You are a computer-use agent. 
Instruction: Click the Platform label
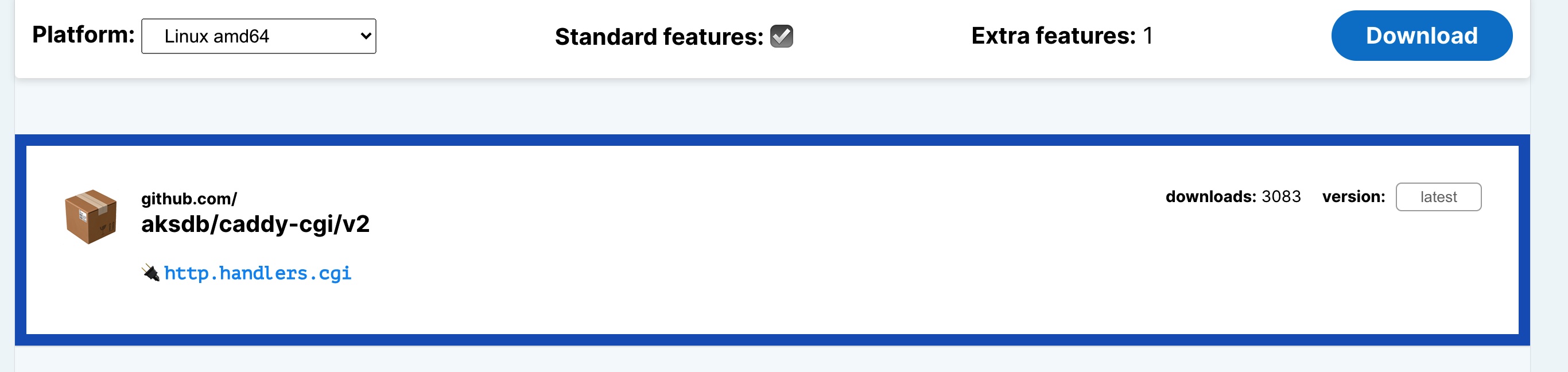(x=83, y=34)
